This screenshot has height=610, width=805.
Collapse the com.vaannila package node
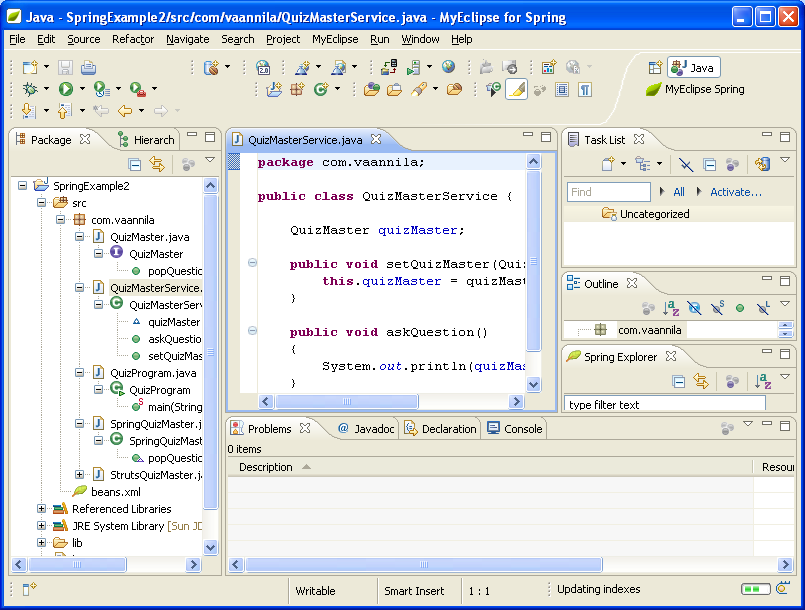(61, 219)
